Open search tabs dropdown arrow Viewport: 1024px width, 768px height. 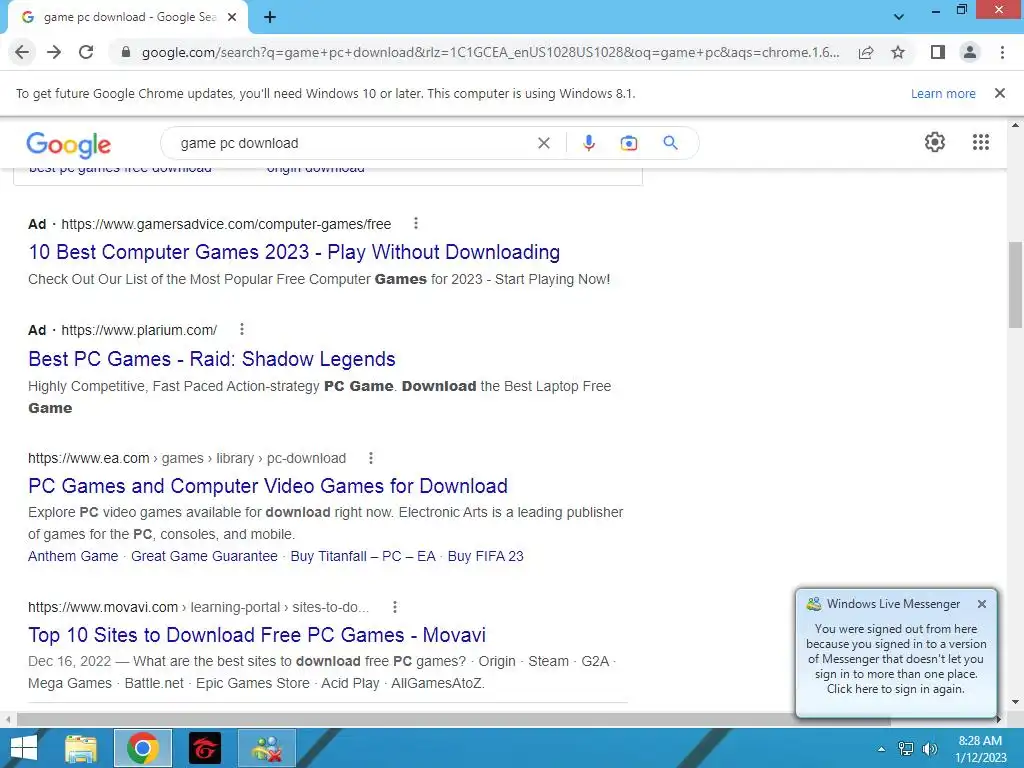899,17
